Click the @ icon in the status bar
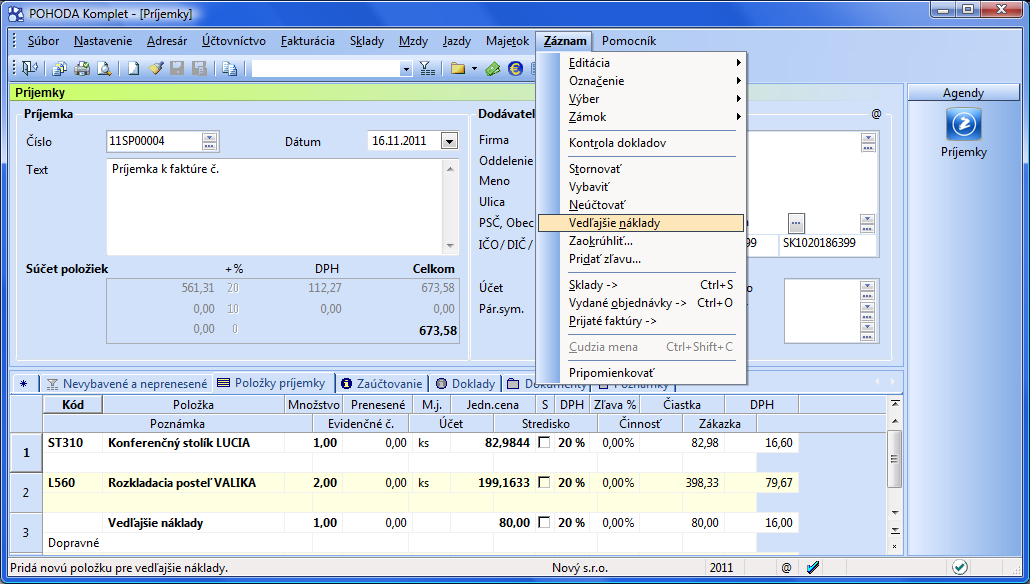 (x=786, y=568)
